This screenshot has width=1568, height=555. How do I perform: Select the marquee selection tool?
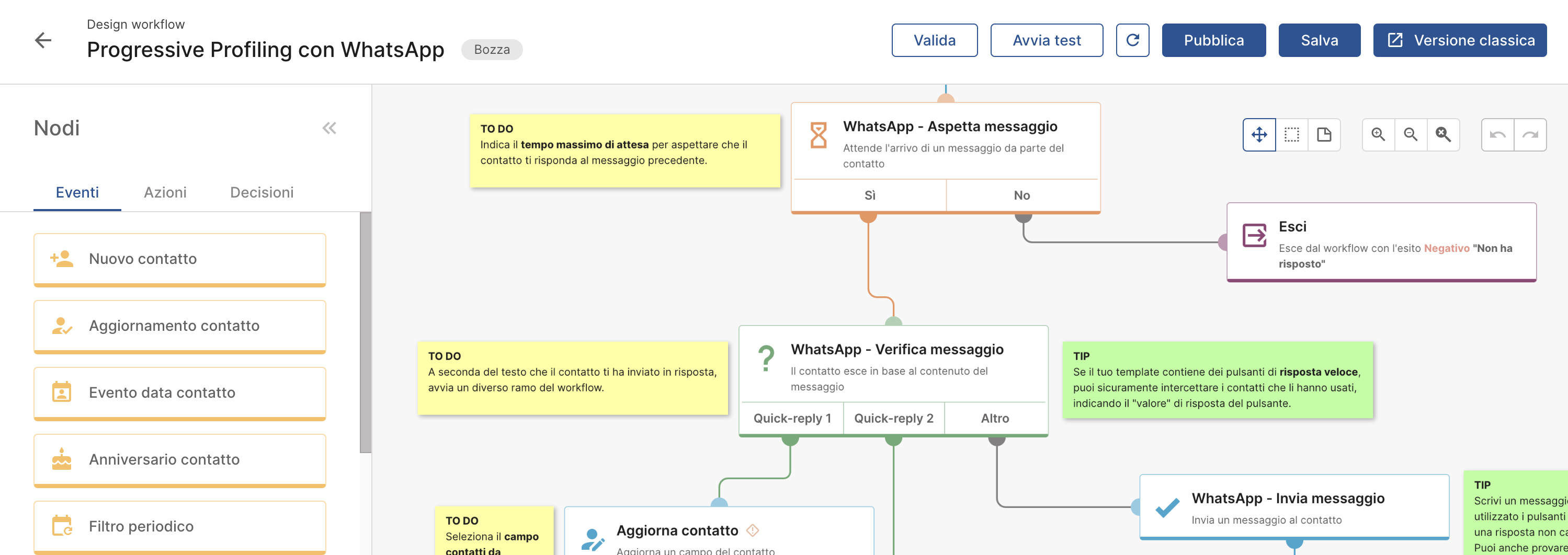coord(1292,134)
